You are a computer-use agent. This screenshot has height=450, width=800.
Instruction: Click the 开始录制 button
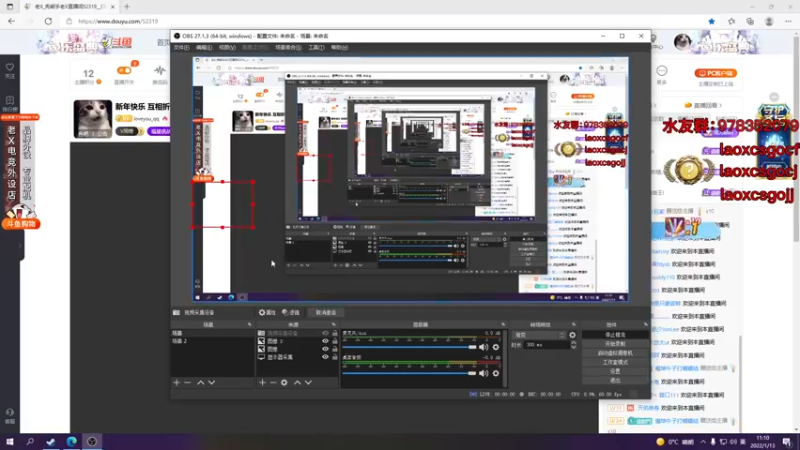tap(615, 344)
